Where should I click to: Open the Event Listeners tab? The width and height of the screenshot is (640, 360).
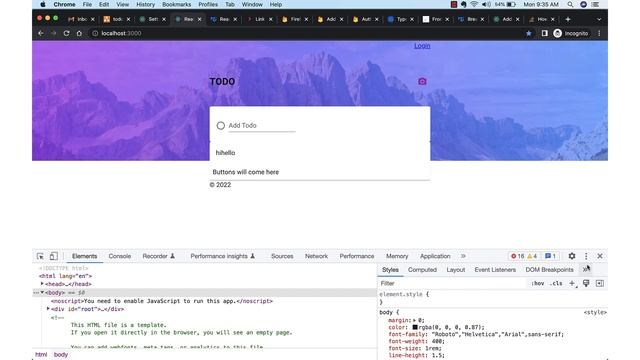pyautogui.click(x=495, y=270)
